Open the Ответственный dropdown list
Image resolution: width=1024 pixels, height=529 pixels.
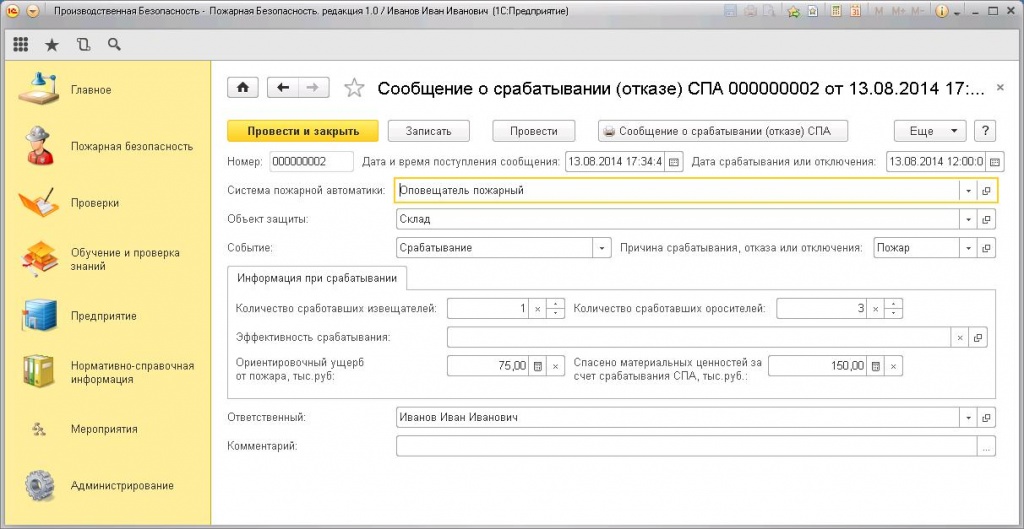point(967,417)
